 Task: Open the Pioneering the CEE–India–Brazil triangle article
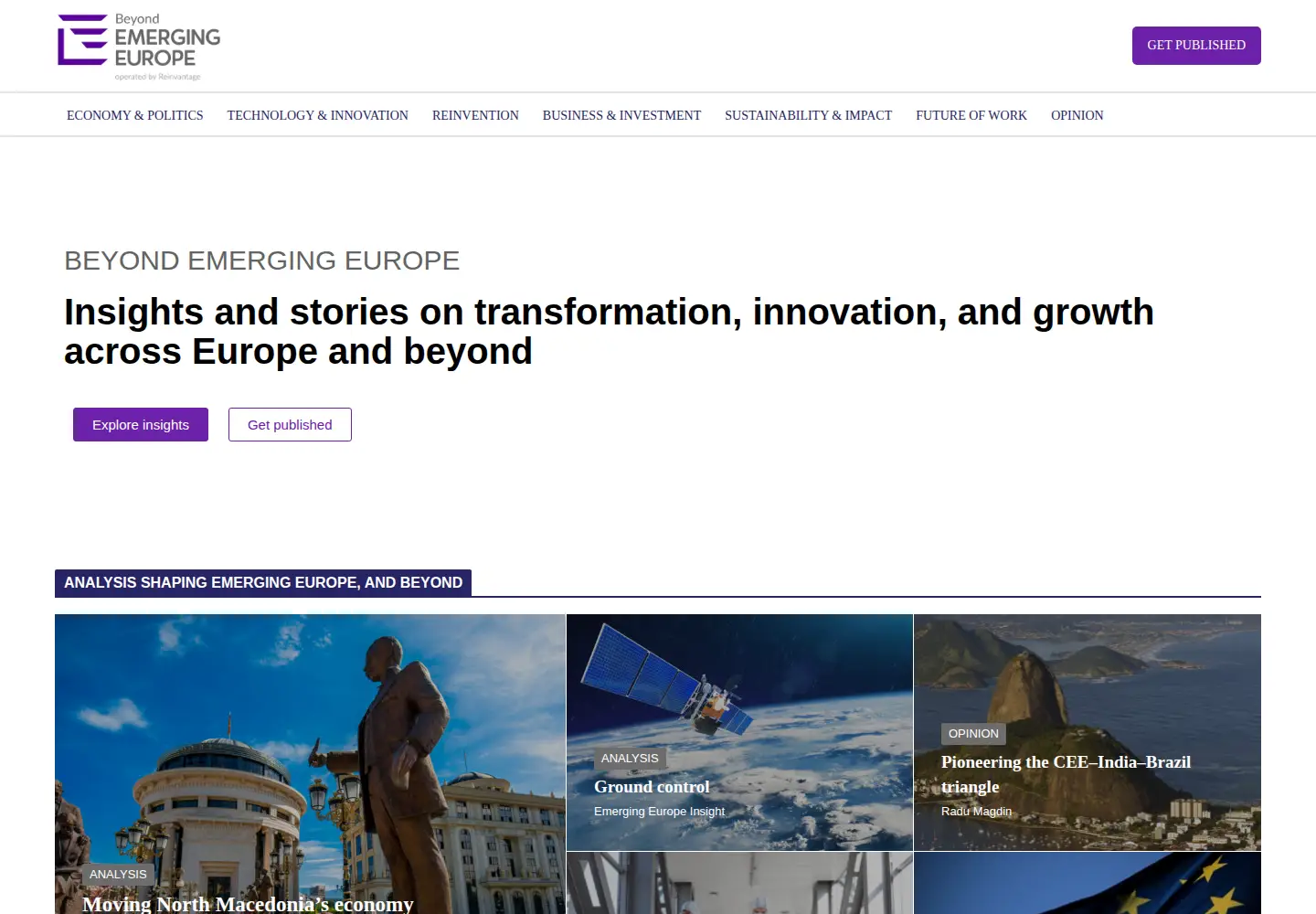(1066, 774)
